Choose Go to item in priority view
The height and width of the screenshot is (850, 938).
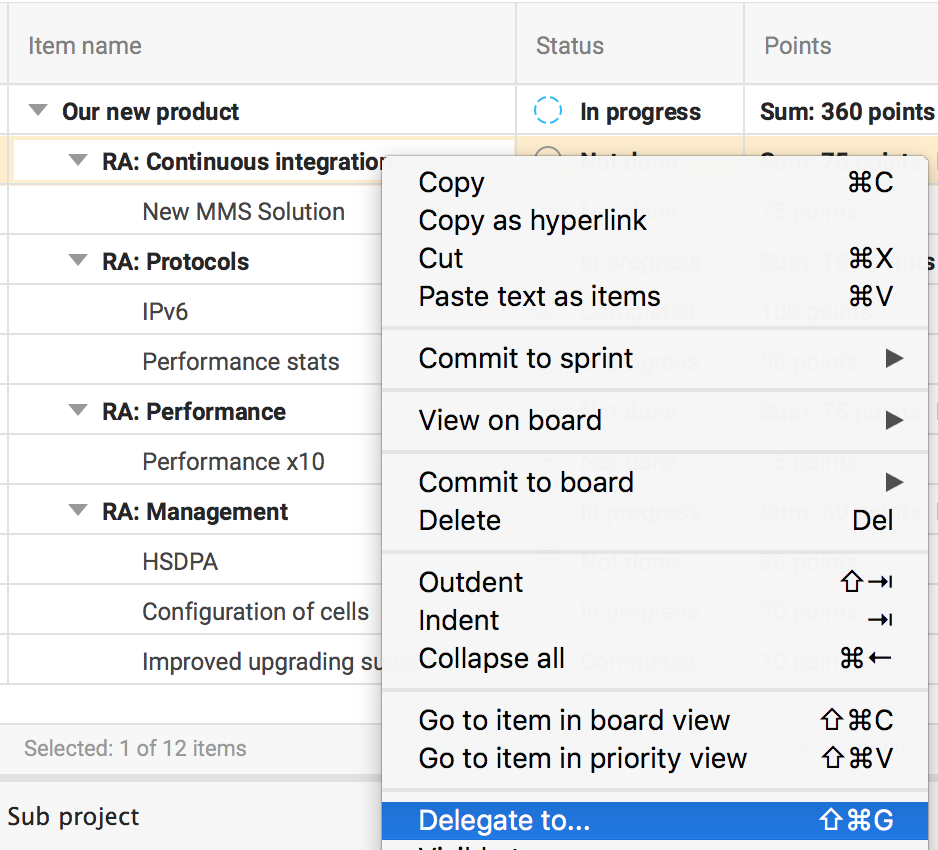pyautogui.click(x=583, y=758)
